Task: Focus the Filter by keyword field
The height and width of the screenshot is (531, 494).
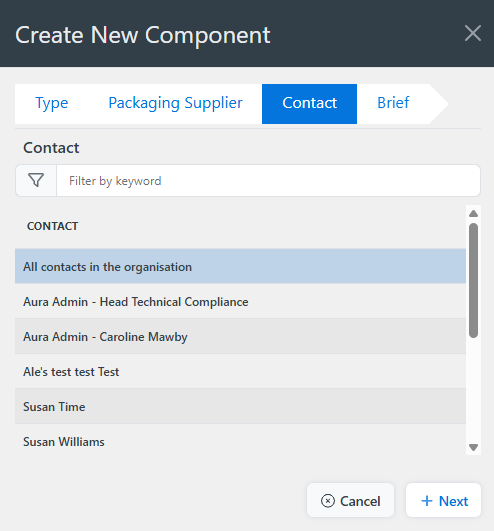Action: tap(268, 180)
